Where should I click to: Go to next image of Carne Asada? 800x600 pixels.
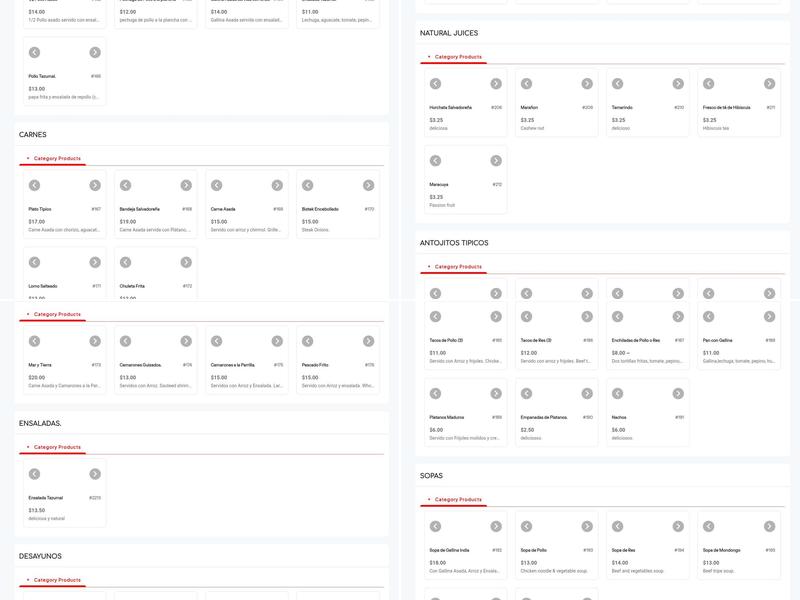click(277, 185)
